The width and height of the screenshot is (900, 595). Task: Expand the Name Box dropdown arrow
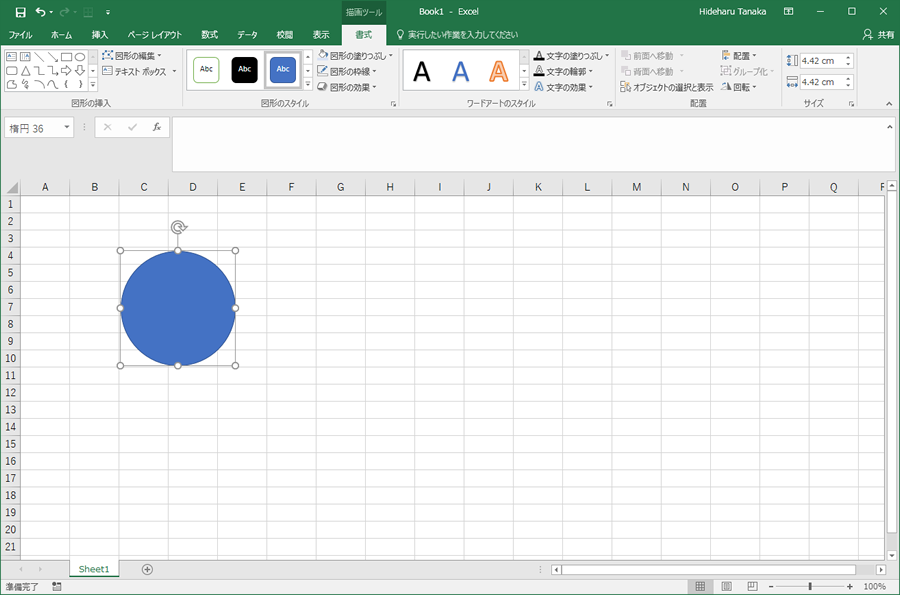click(x=67, y=127)
